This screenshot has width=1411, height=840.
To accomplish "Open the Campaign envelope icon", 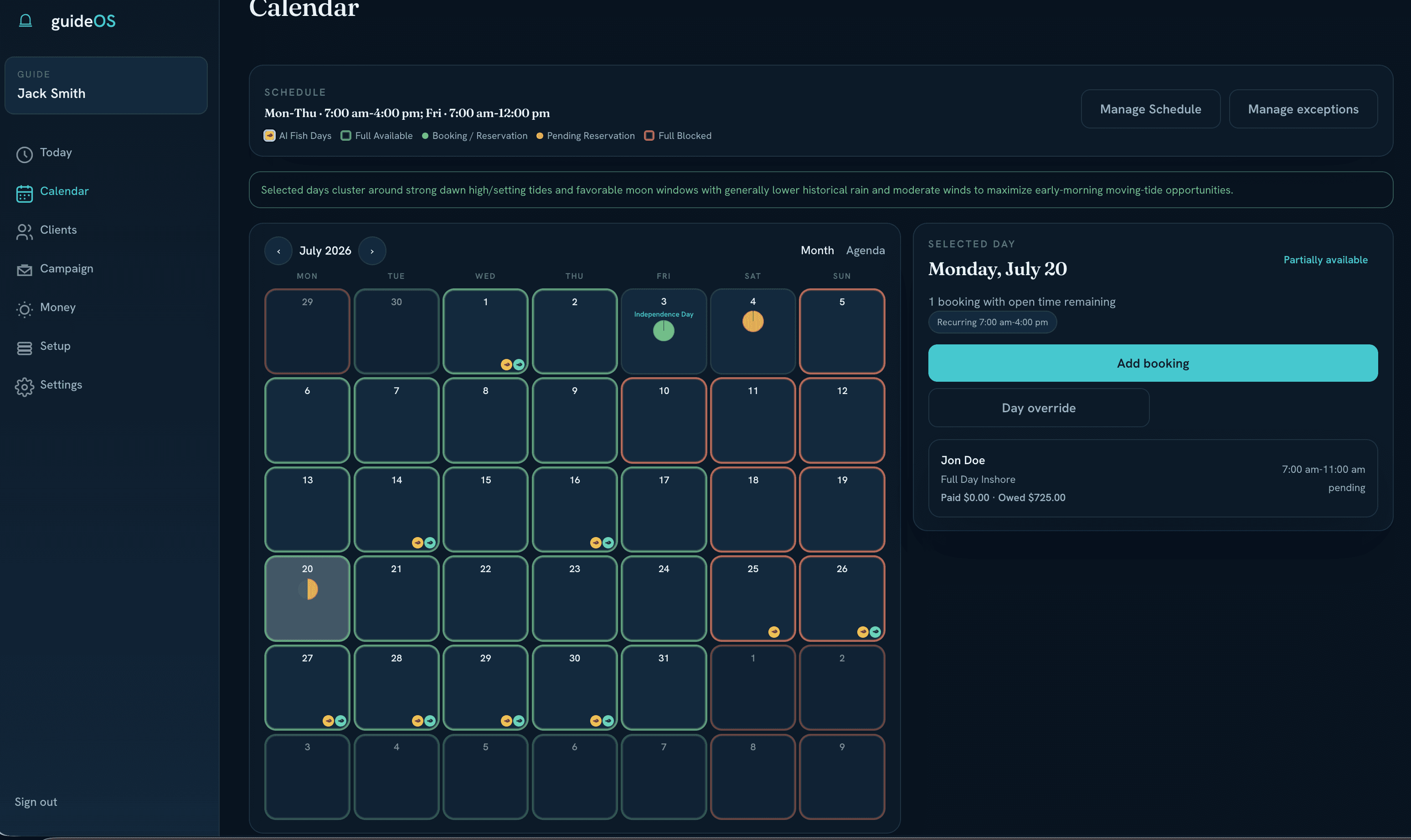I will [24, 270].
